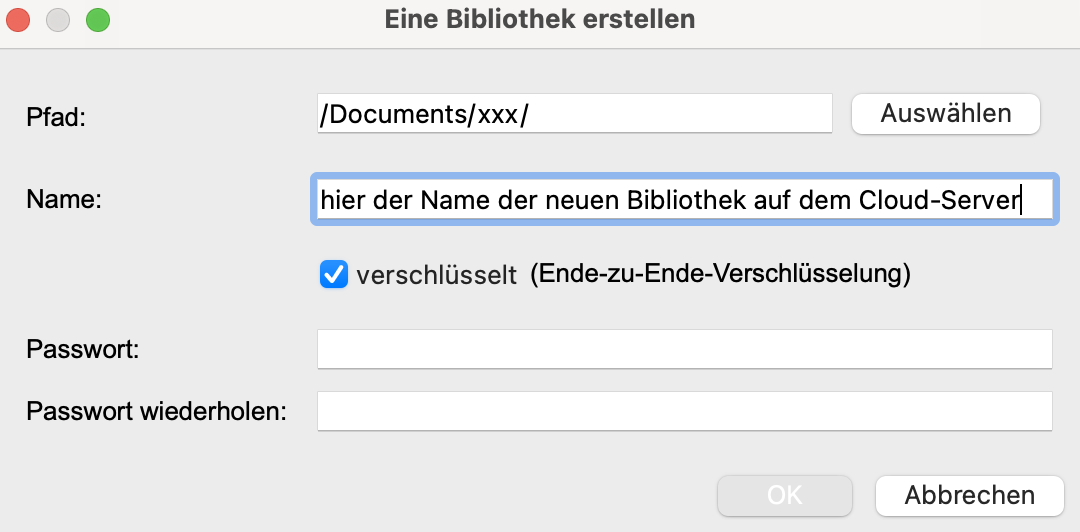
Task: Toggle the verschlüsselt checkbox
Action: [x=333, y=274]
